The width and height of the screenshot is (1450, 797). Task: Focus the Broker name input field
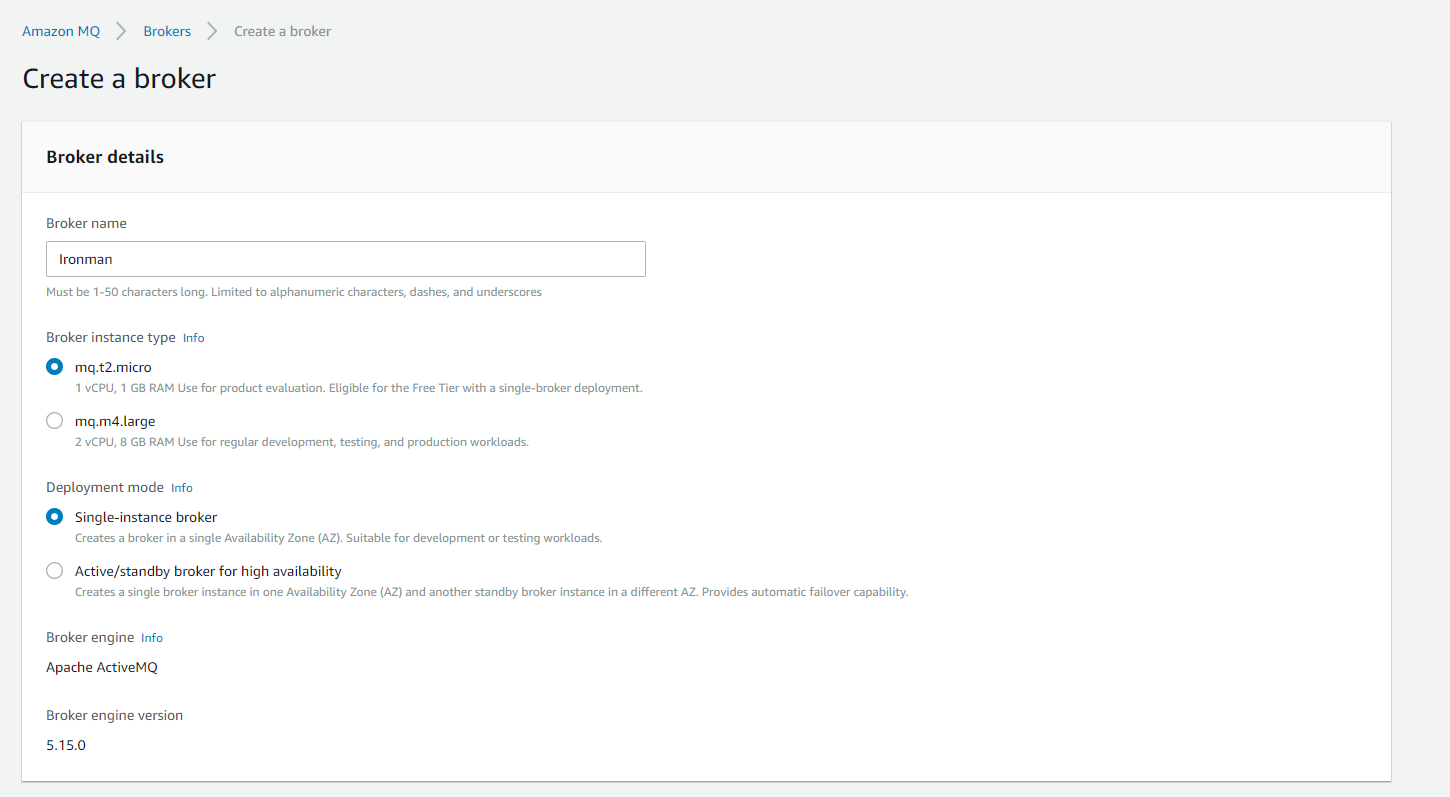tap(346, 259)
